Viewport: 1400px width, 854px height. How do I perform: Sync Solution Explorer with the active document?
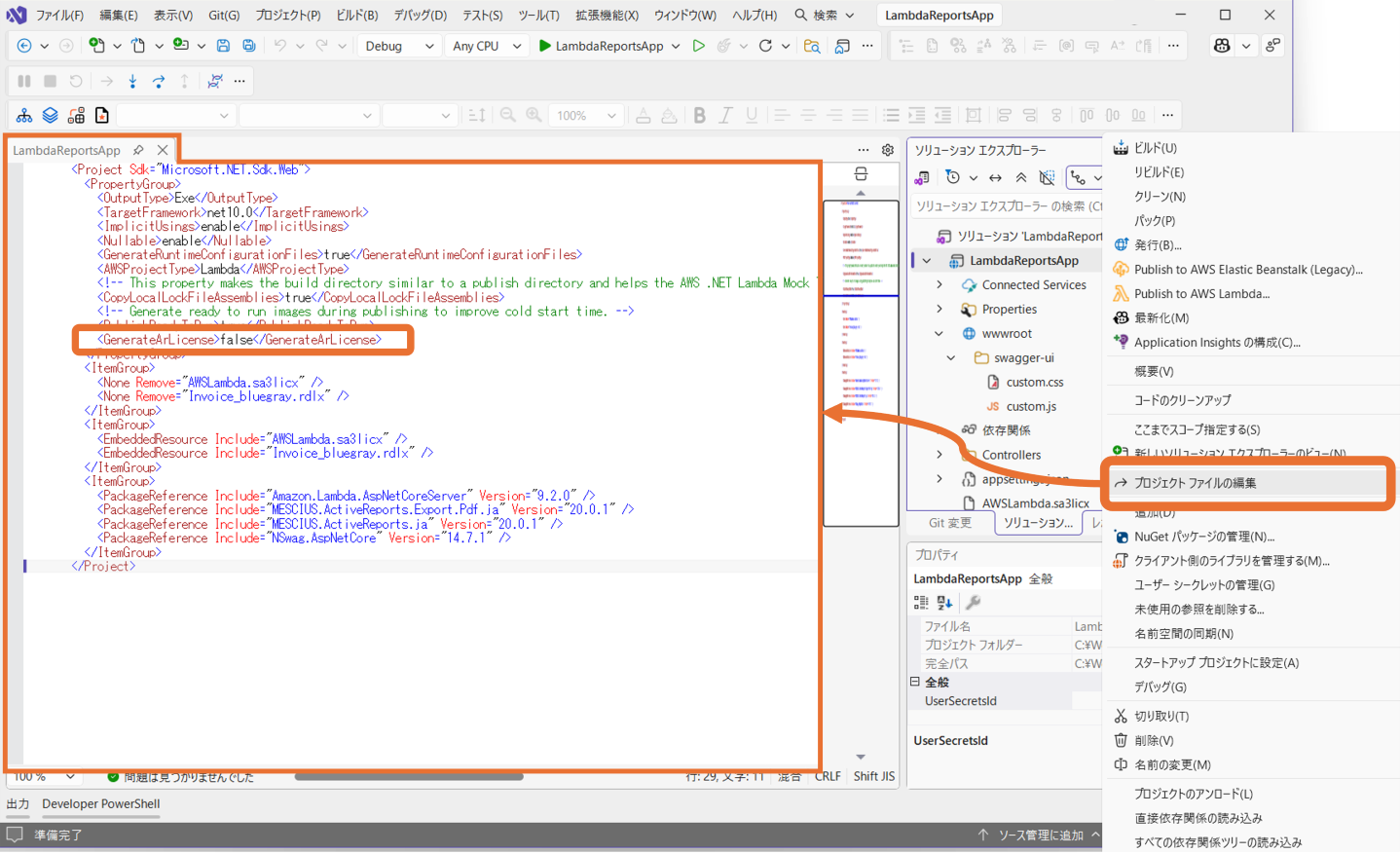coord(995,177)
